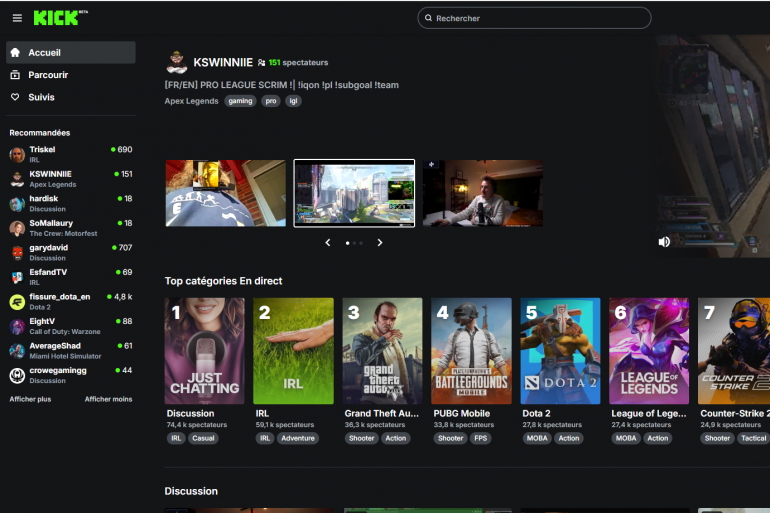Go to previous carousel slide arrow
770x513 pixels.
(x=328, y=243)
